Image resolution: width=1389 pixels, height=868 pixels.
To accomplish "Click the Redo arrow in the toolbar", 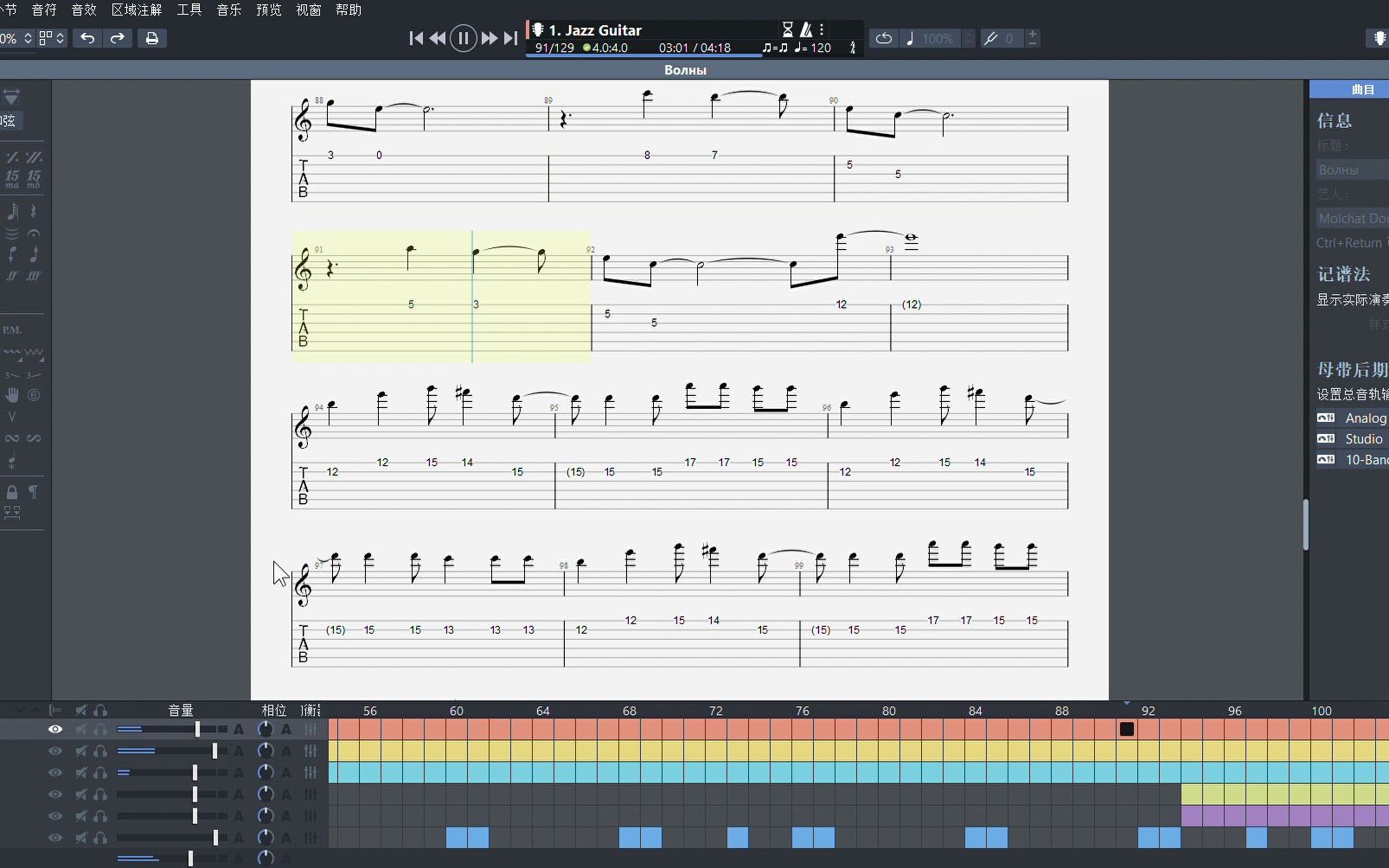I will (x=118, y=38).
